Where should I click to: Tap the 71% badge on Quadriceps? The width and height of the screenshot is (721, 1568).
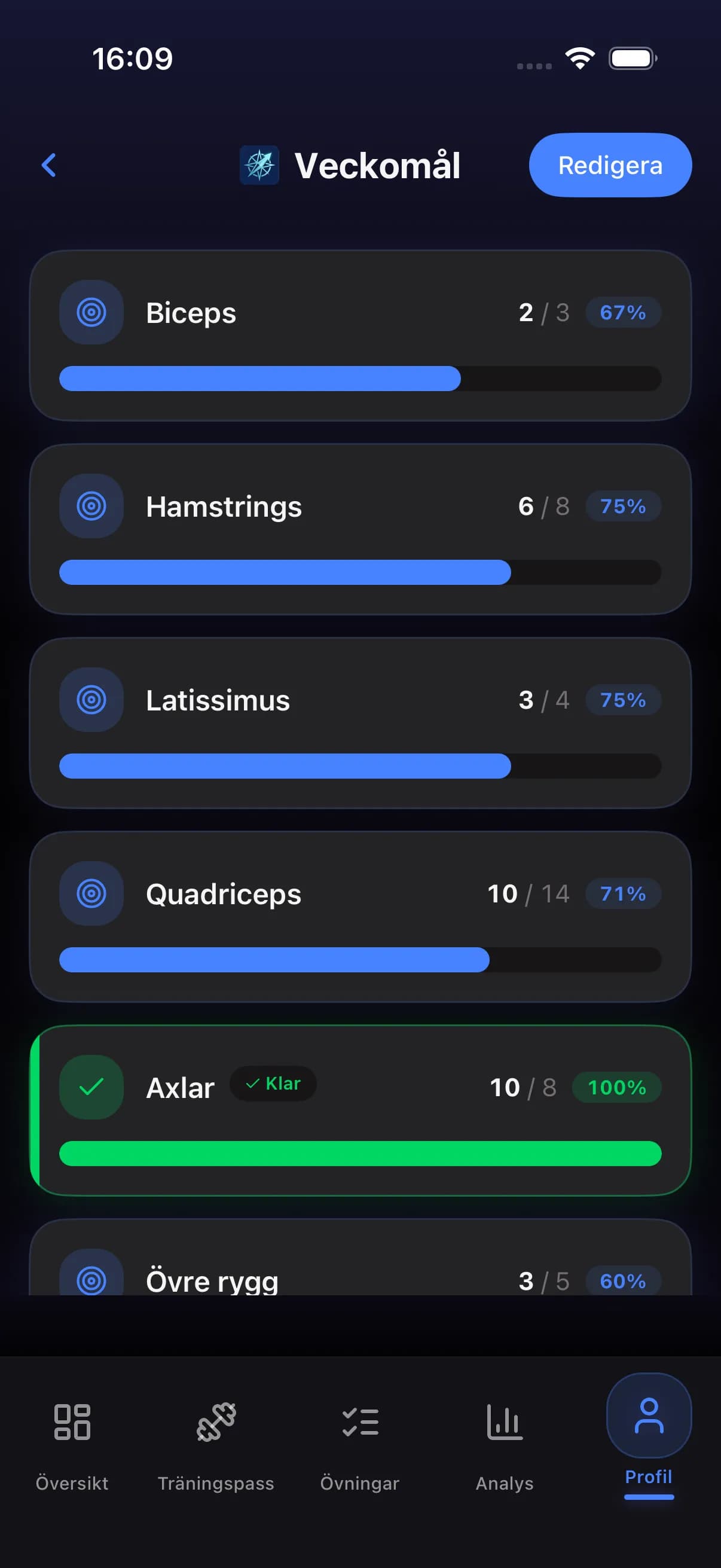coord(623,893)
